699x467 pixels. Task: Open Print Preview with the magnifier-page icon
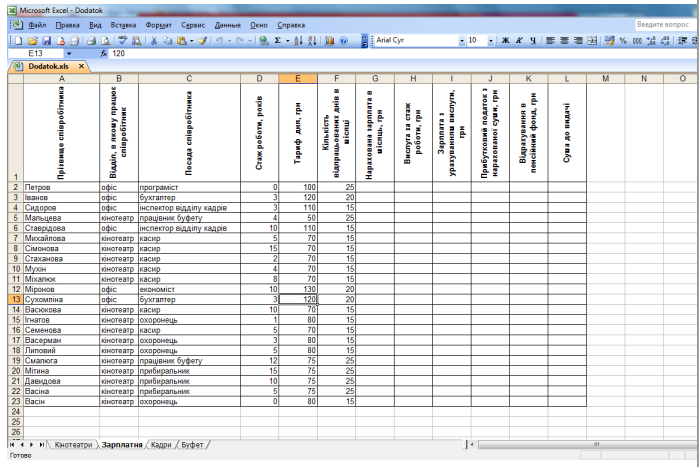[x=106, y=41]
